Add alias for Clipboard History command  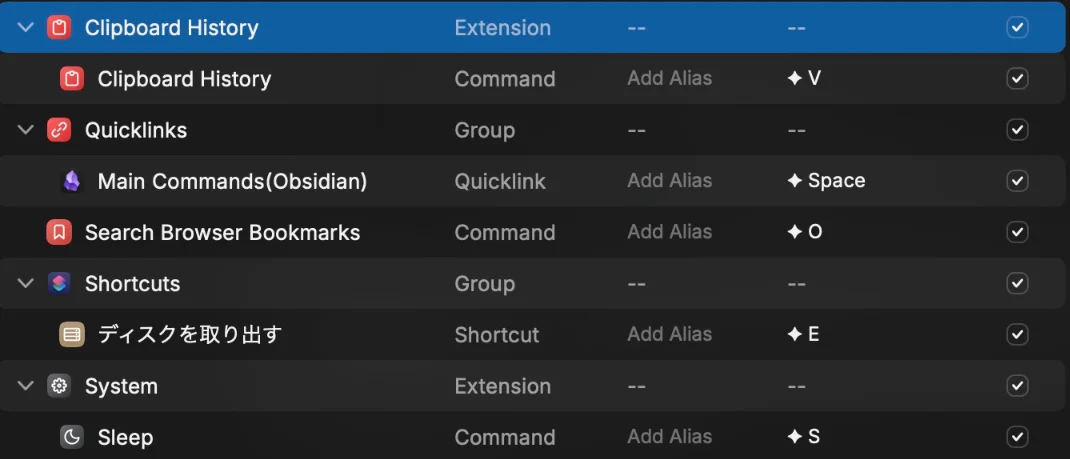(669, 79)
